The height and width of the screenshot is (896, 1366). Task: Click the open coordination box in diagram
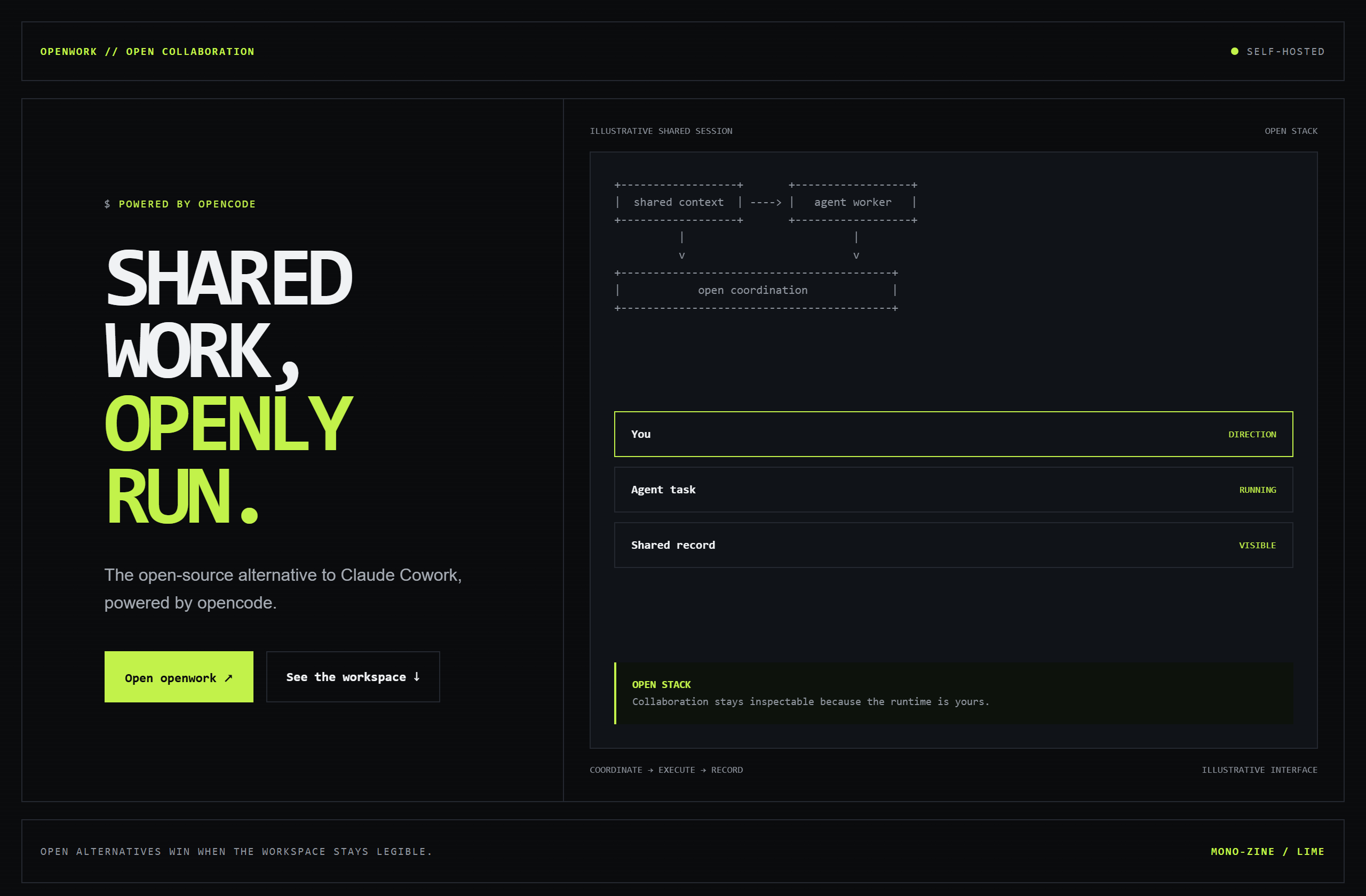(756, 290)
